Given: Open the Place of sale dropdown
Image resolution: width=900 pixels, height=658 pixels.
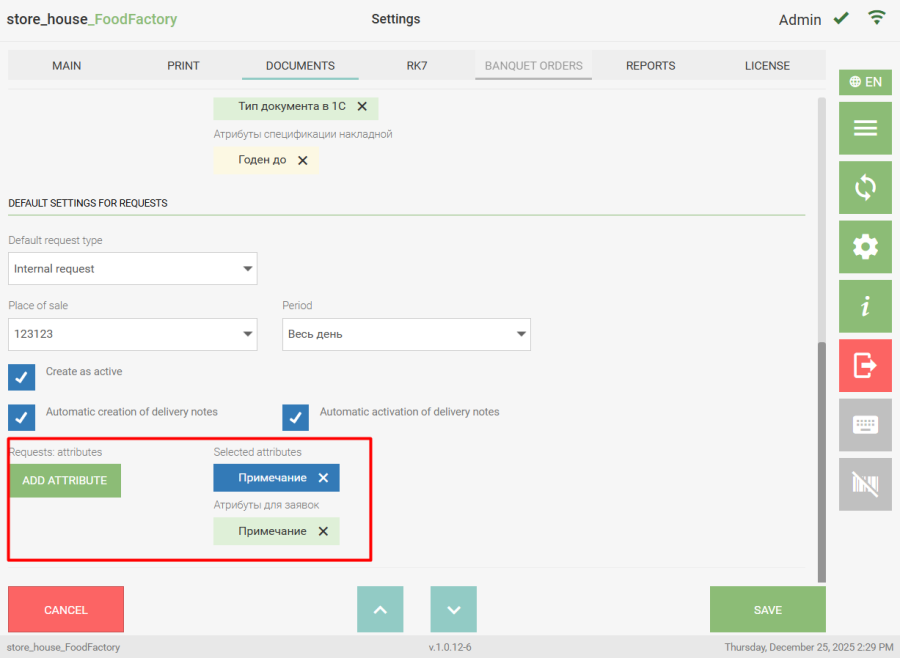Looking at the screenshot, I should click(x=133, y=334).
